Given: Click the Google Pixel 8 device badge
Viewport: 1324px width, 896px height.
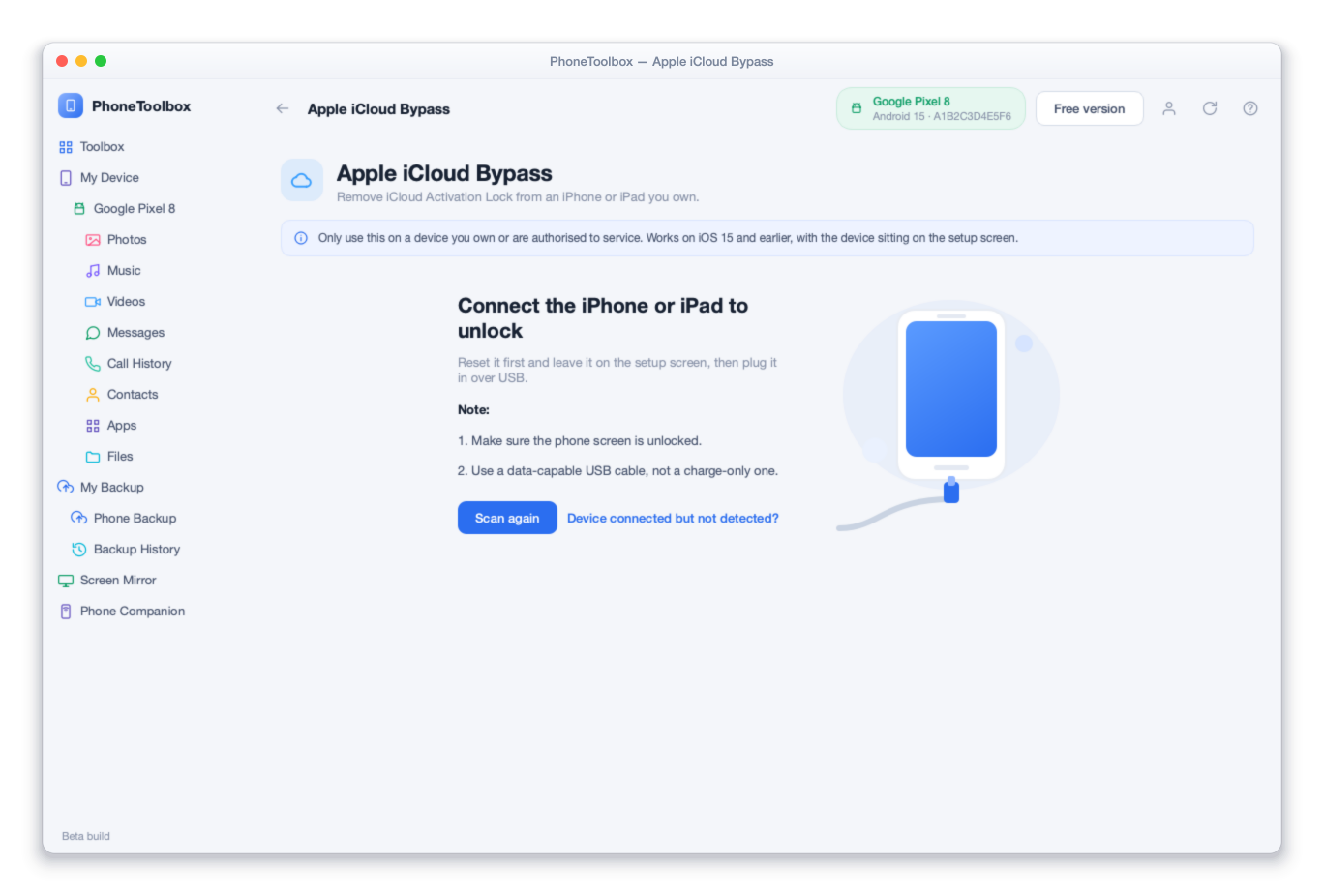Looking at the screenshot, I should [x=931, y=108].
